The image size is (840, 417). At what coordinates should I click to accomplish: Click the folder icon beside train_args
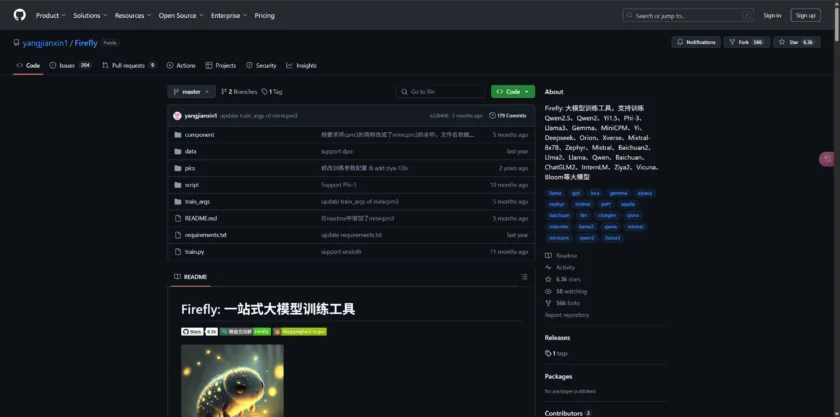(178, 202)
